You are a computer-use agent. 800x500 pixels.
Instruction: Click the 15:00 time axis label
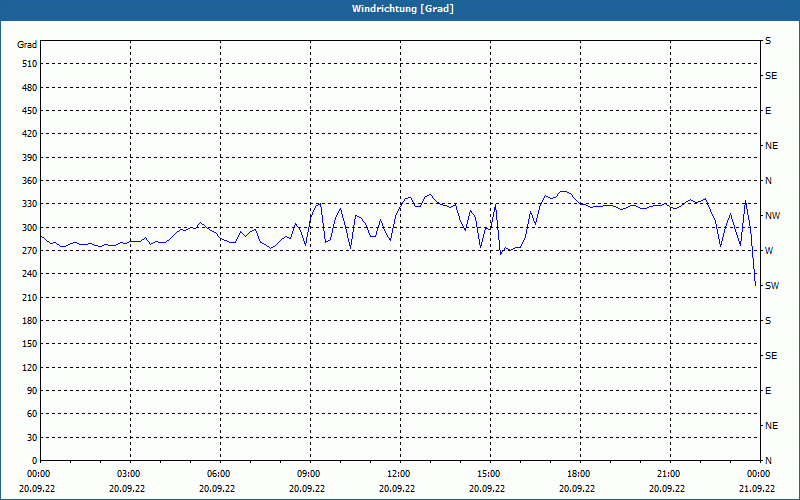point(487,474)
